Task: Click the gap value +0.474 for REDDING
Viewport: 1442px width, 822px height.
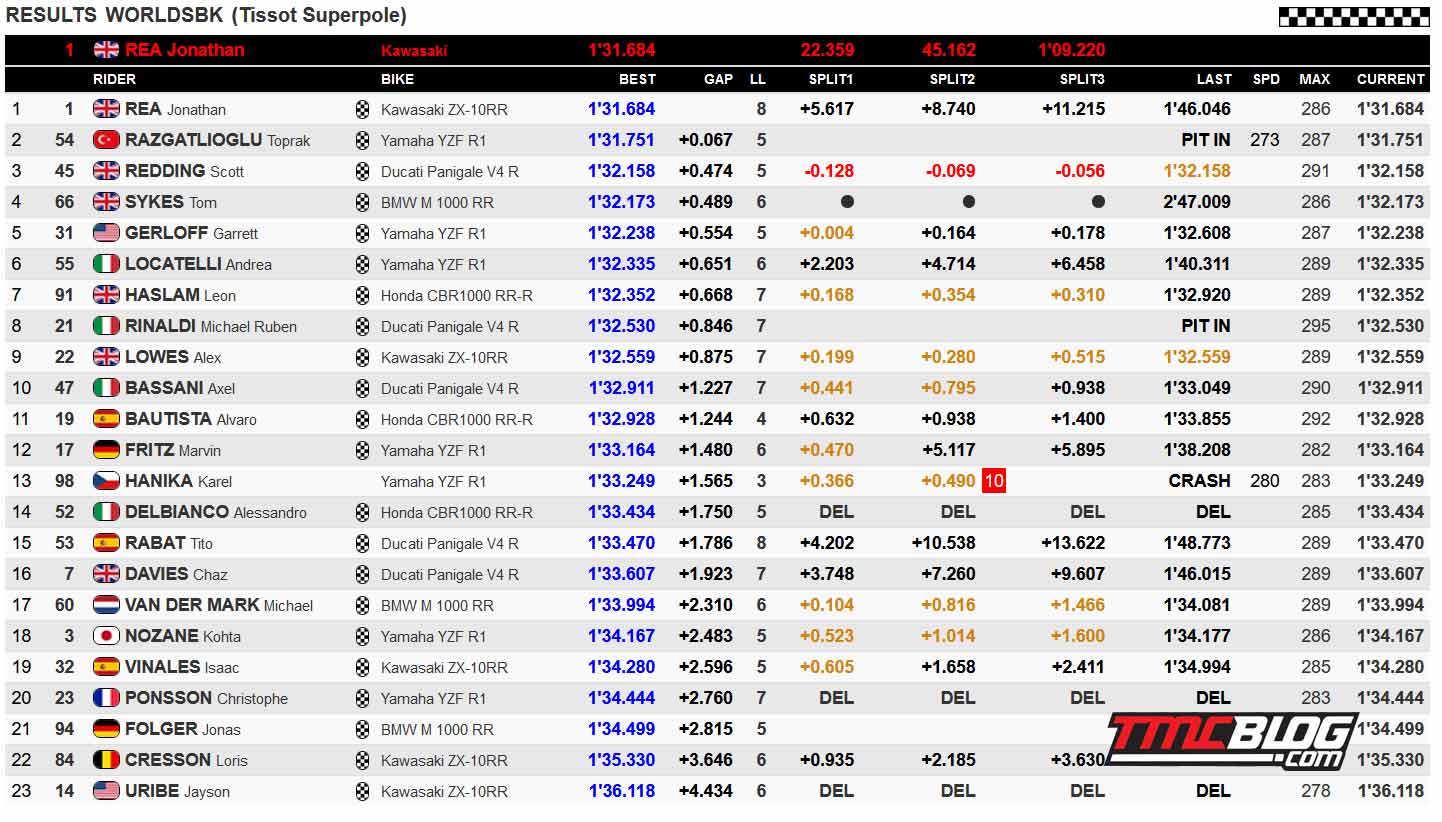Action: 706,171
